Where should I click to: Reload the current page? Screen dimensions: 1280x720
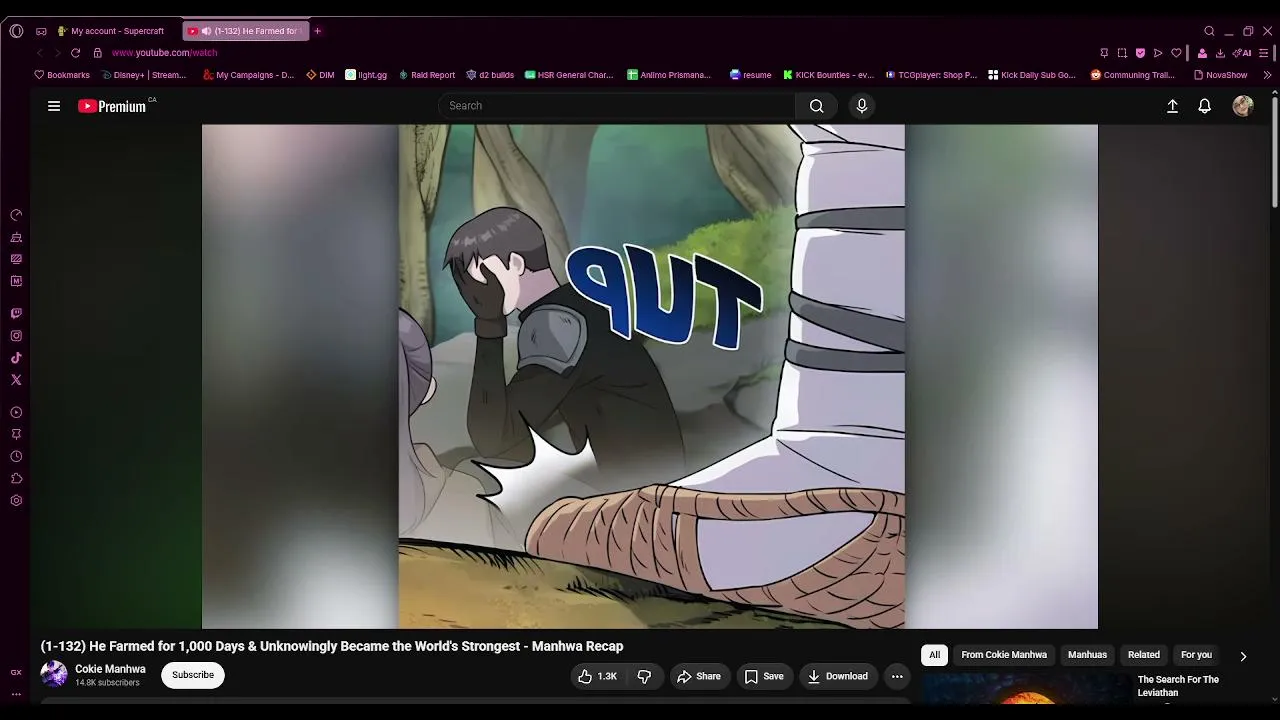click(x=75, y=53)
